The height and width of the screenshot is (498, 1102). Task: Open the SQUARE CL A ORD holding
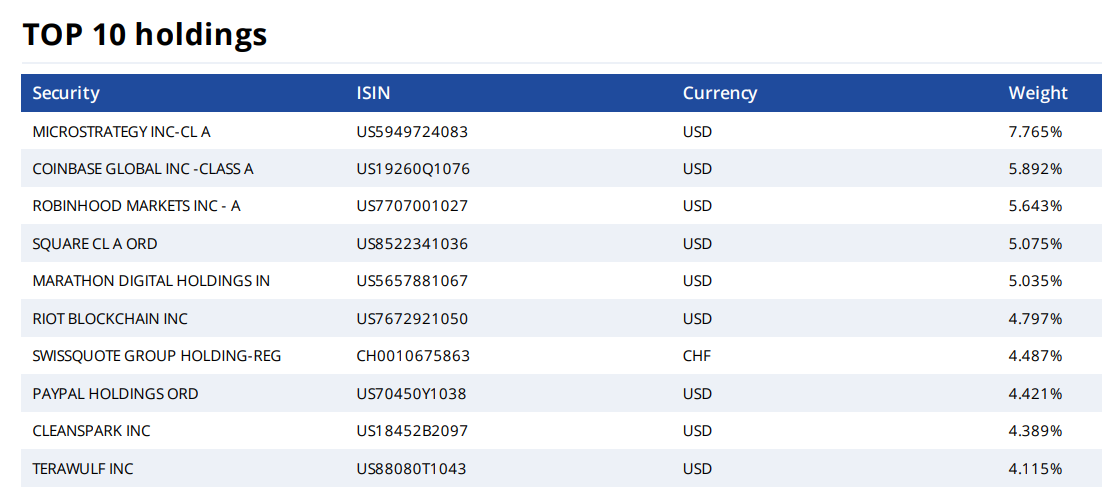pos(95,244)
